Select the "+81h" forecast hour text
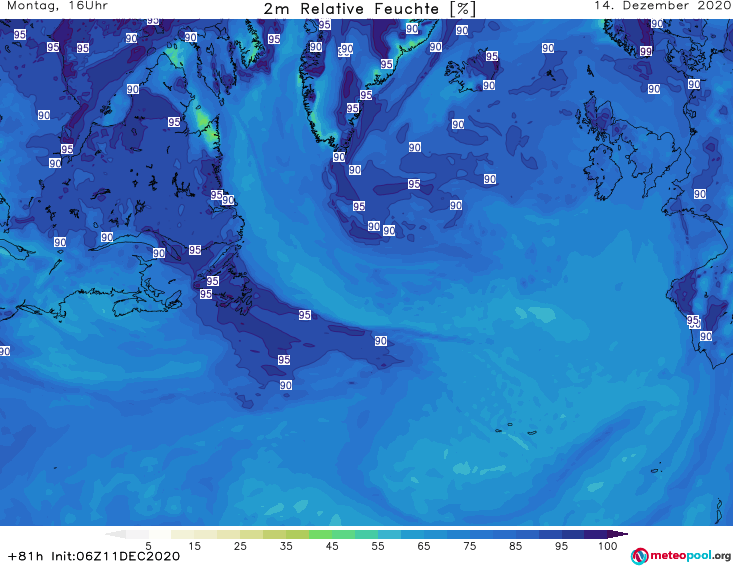733x566 pixels. coord(25,556)
